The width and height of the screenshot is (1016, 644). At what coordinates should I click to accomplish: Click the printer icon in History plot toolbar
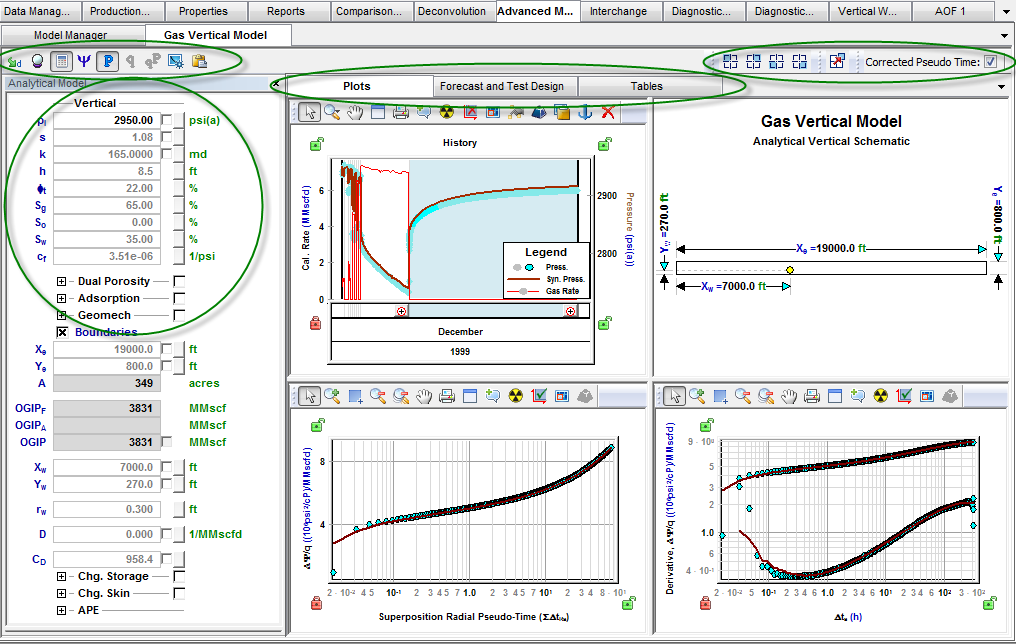pos(401,112)
